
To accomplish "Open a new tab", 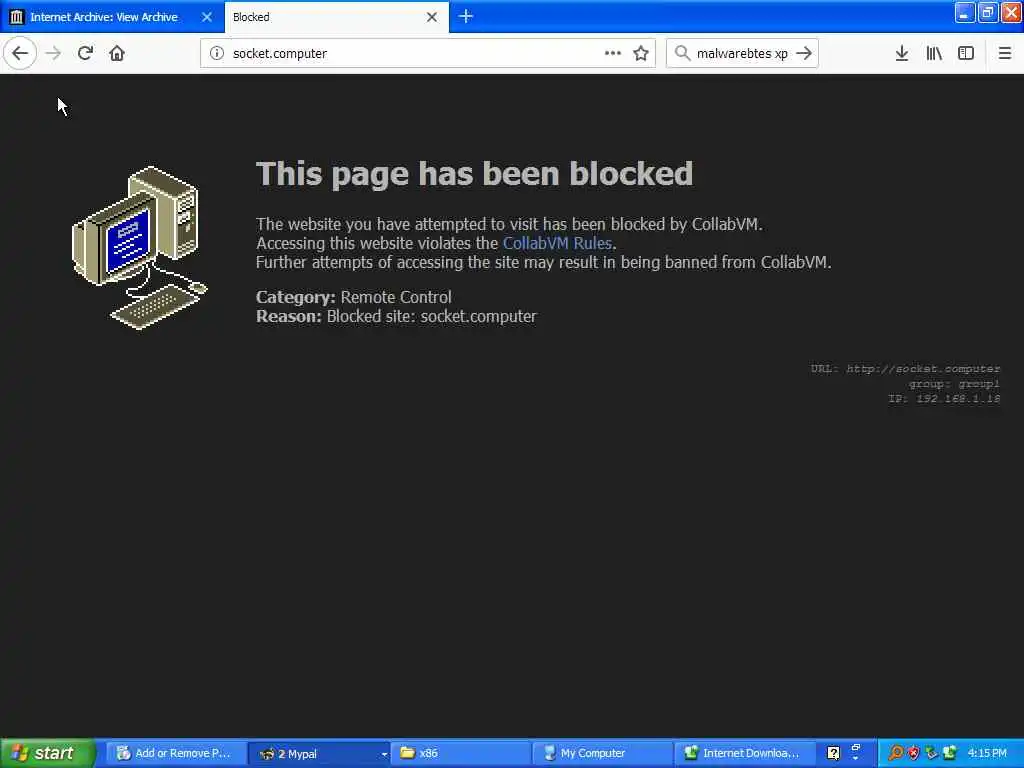I will [x=466, y=17].
